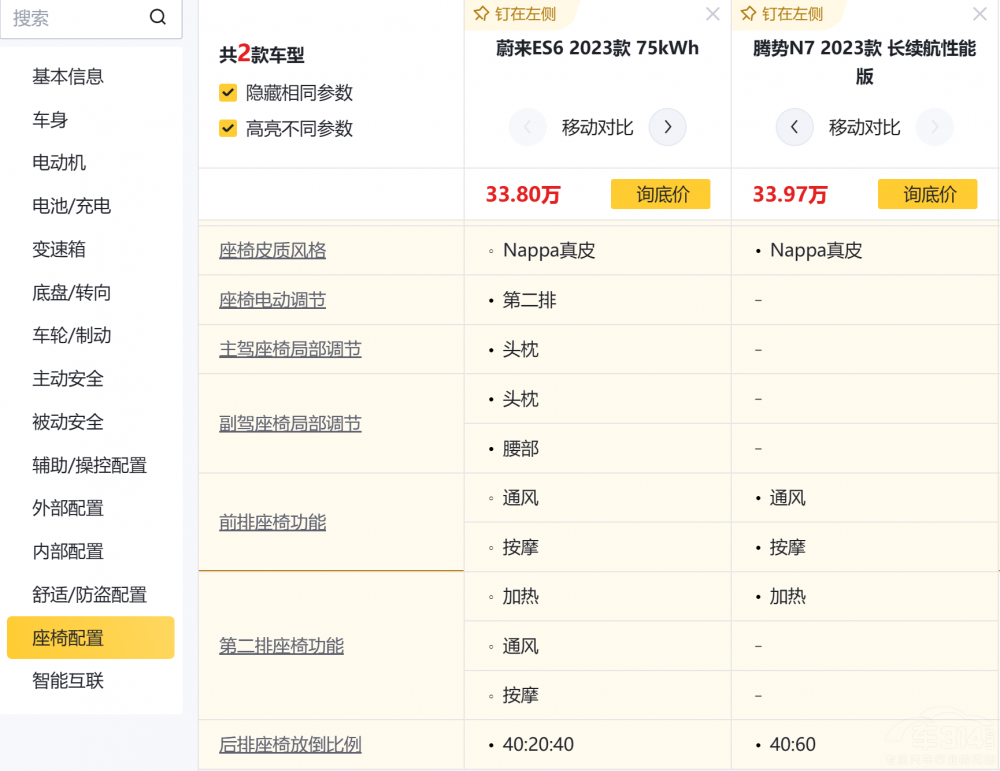Click the search magnifier icon

(x=157, y=18)
